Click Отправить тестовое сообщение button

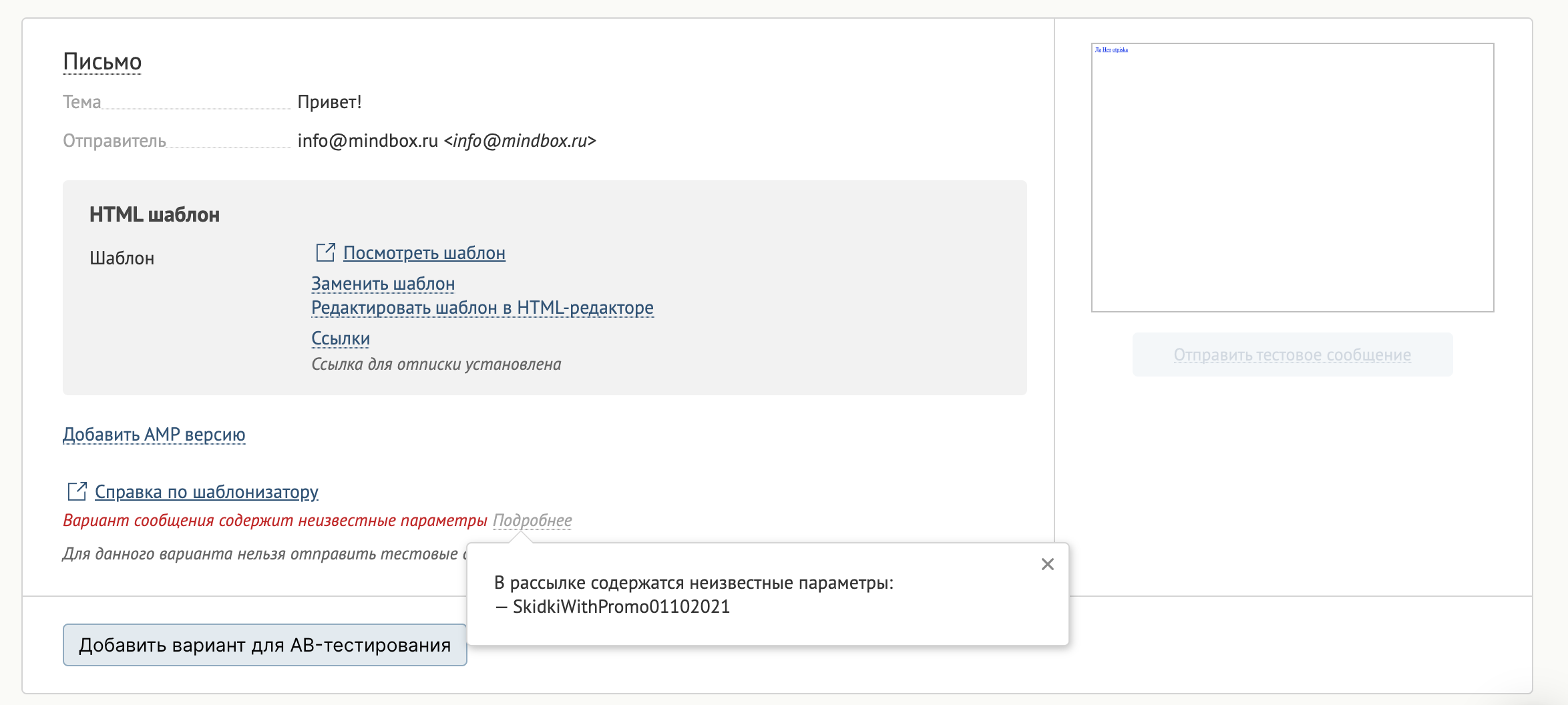point(1292,355)
